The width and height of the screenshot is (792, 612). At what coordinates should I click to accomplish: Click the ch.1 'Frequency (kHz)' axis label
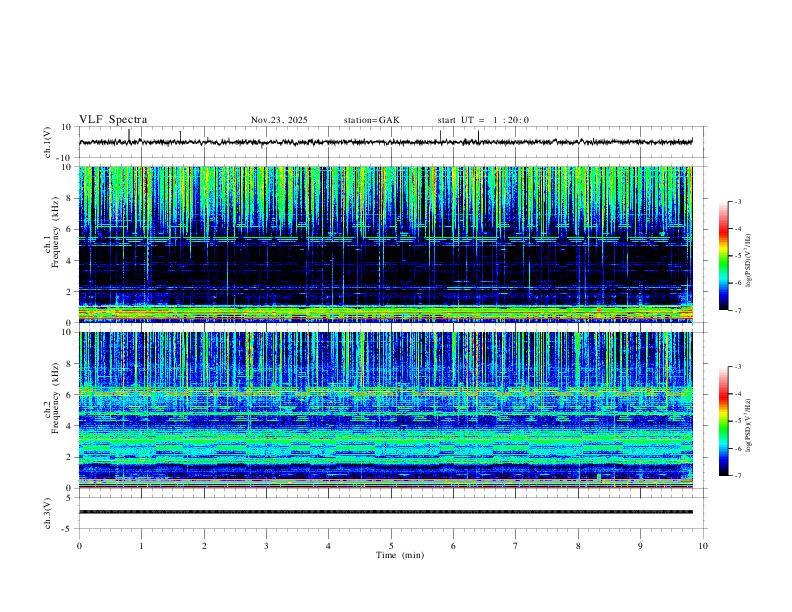click(x=55, y=230)
